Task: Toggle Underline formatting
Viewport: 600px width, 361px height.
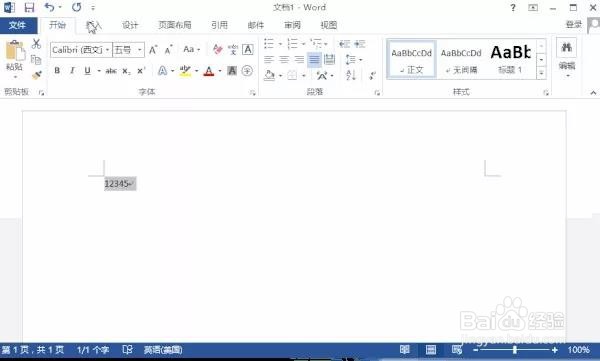Action: coord(87,71)
